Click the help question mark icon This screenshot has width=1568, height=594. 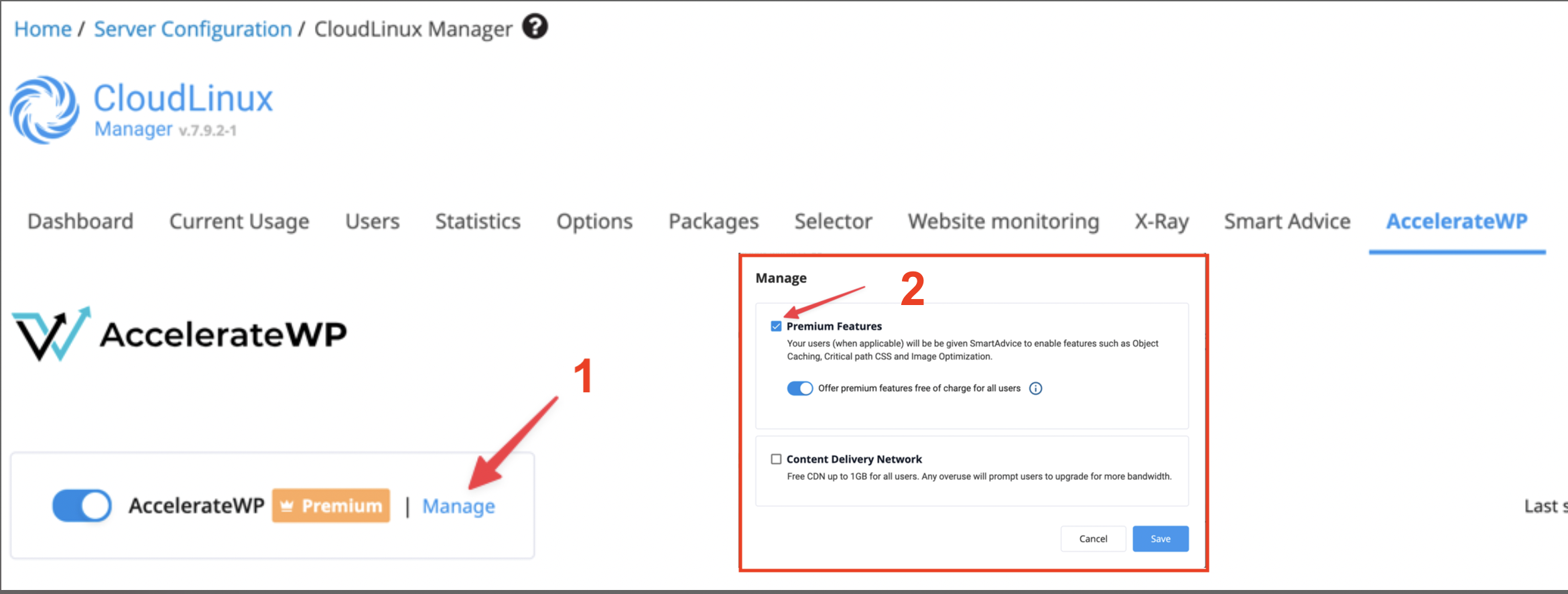point(535,27)
